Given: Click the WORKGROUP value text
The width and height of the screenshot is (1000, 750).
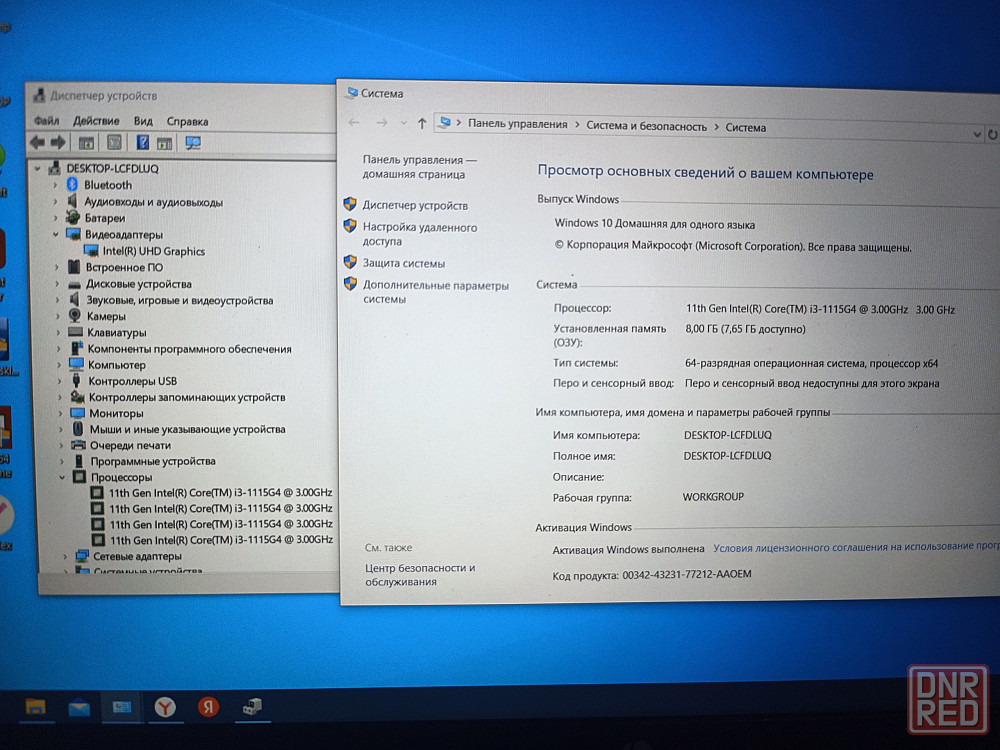Looking at the screenshot, I should tap(713, 497).
